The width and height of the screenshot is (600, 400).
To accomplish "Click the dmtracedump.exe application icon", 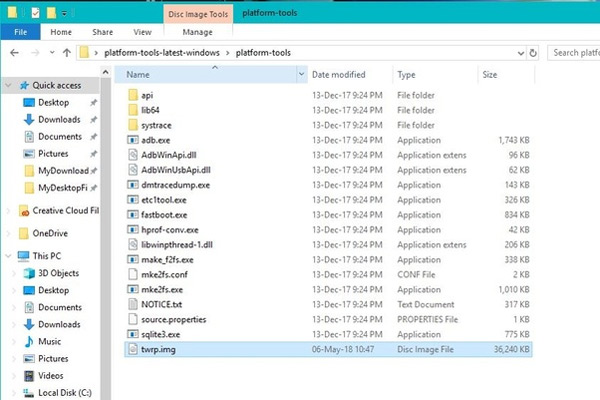I will [x=133, y=185].
